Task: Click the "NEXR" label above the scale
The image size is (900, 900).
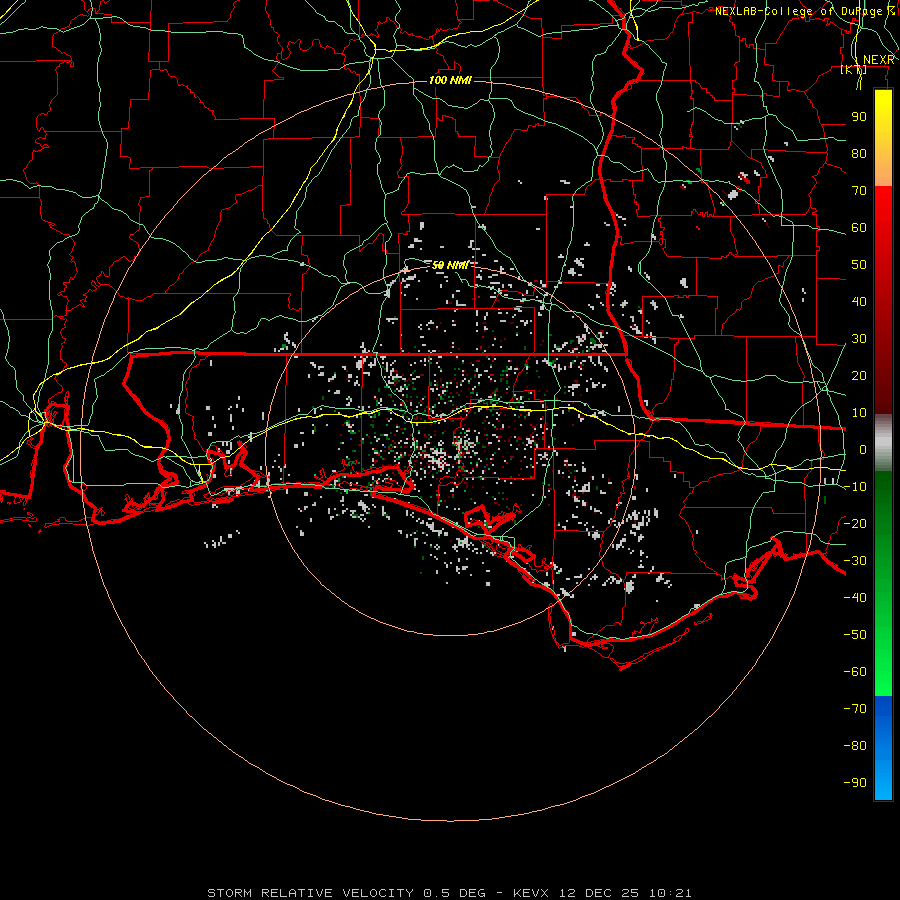Action: click(x=878, y=60)
